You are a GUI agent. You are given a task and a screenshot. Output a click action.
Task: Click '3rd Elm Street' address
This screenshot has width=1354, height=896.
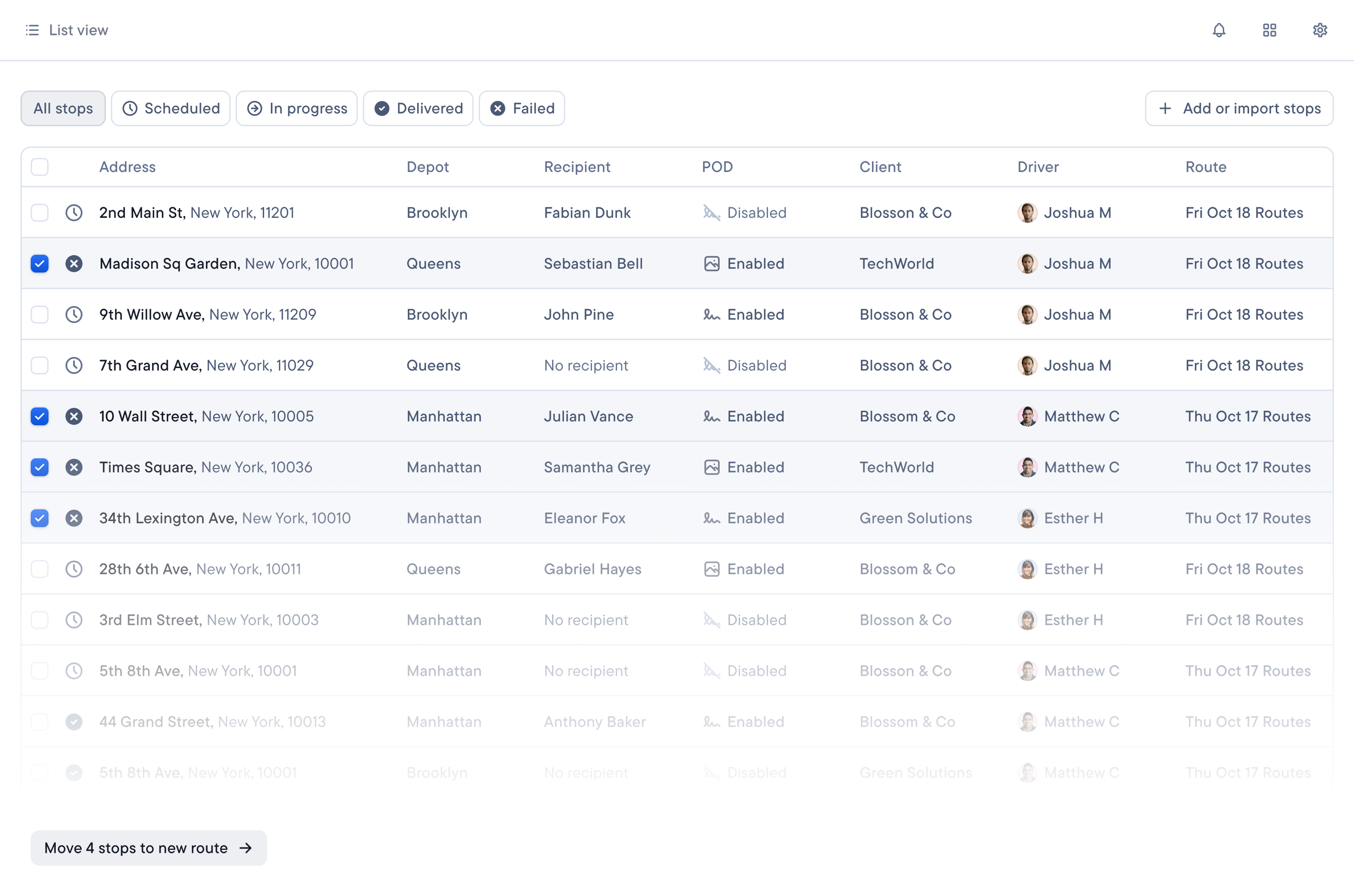(x=209, y=620)
